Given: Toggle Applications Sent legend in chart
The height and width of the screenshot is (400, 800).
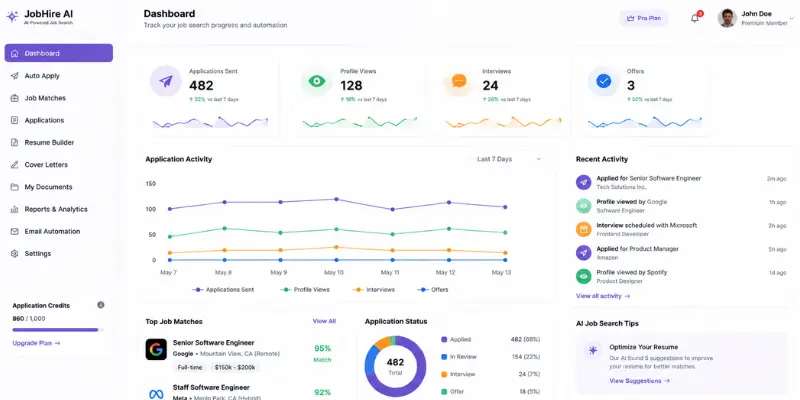Looking at the screenshot, I should [223, 290].
